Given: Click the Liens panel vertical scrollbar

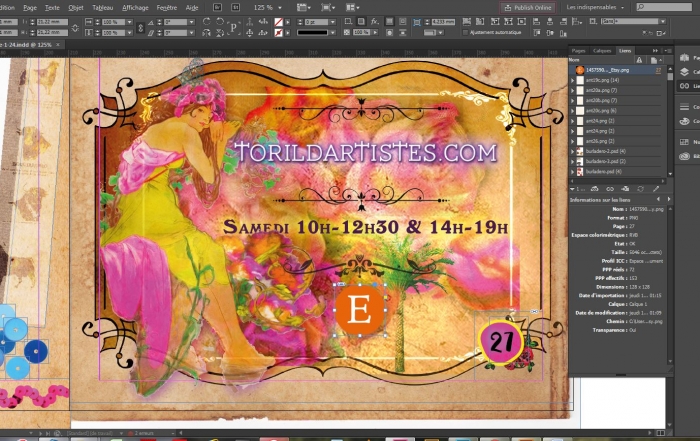Looking at the screenshot, I should pos(670,120).
